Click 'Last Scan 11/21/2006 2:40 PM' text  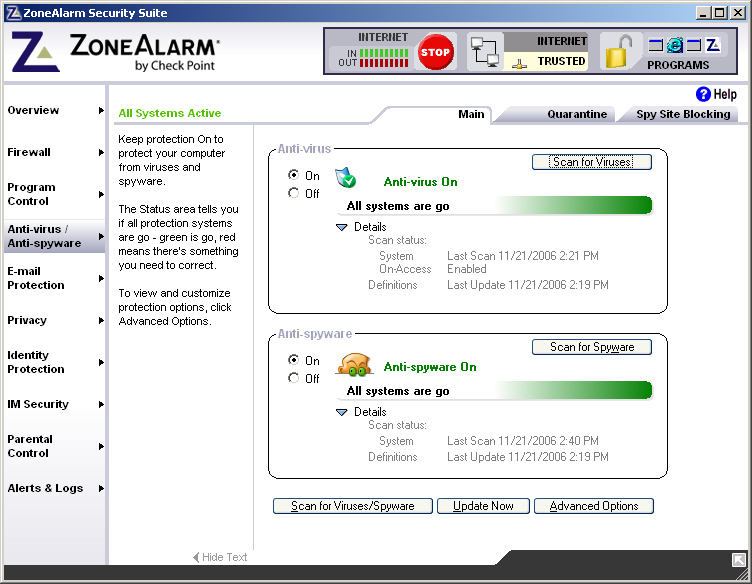tap(523, 441)
